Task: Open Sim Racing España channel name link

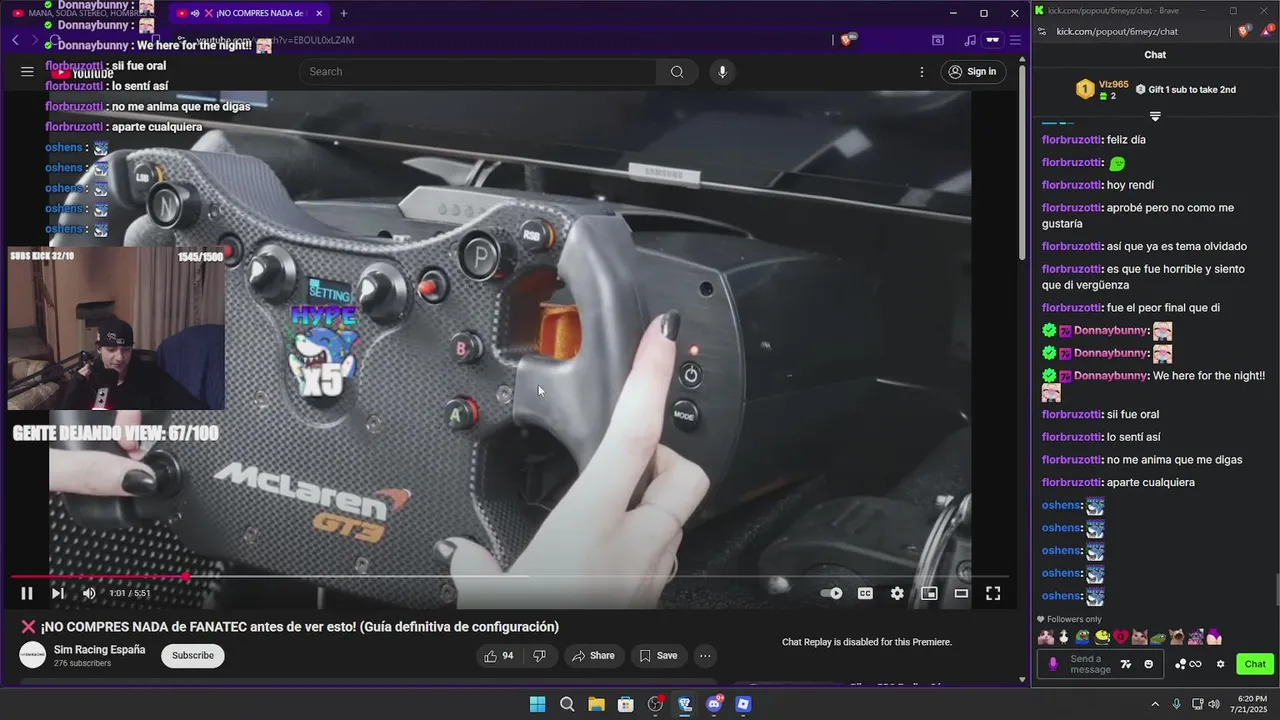Action: [99, 650]
